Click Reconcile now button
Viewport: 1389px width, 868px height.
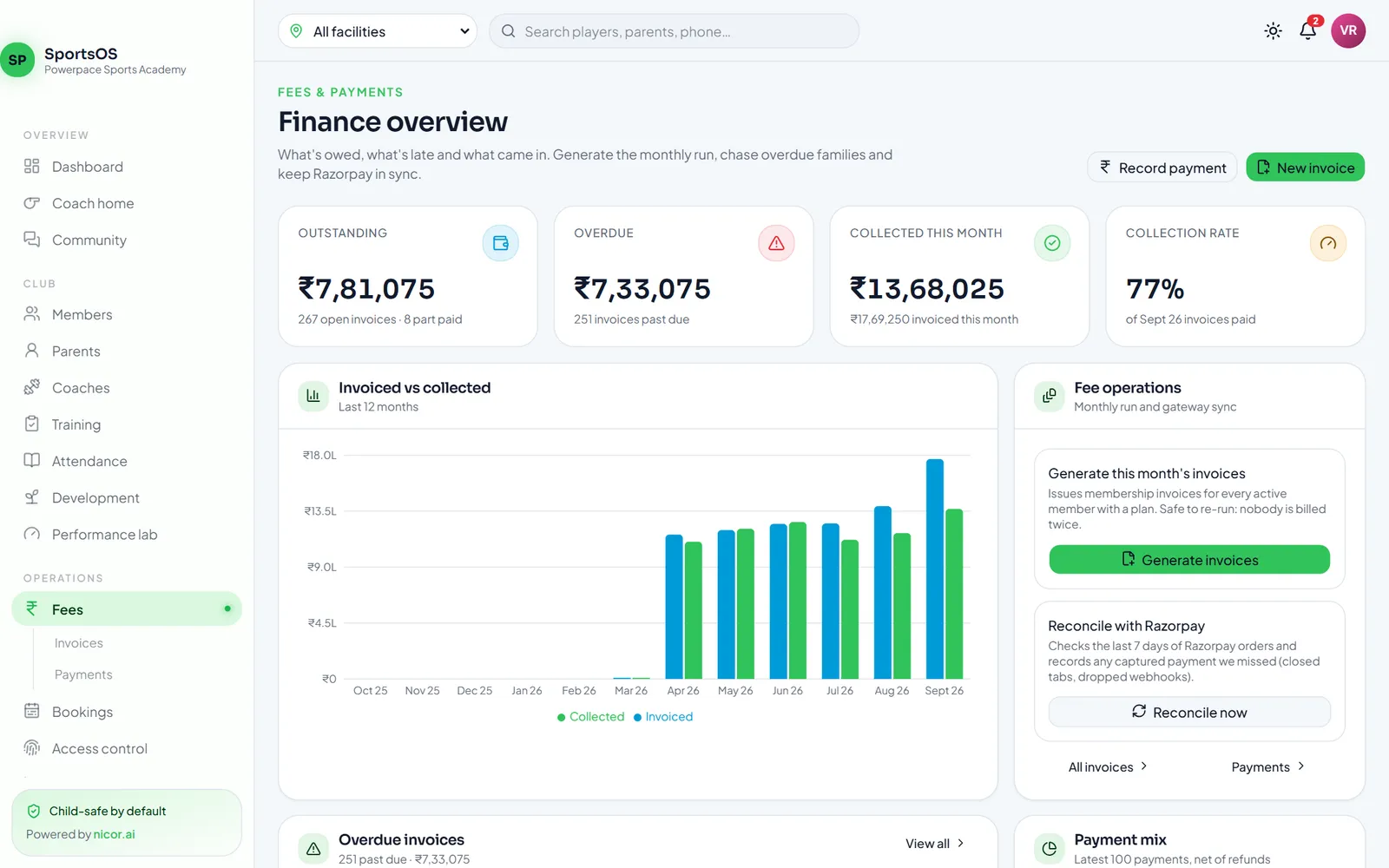[1189, 712]
